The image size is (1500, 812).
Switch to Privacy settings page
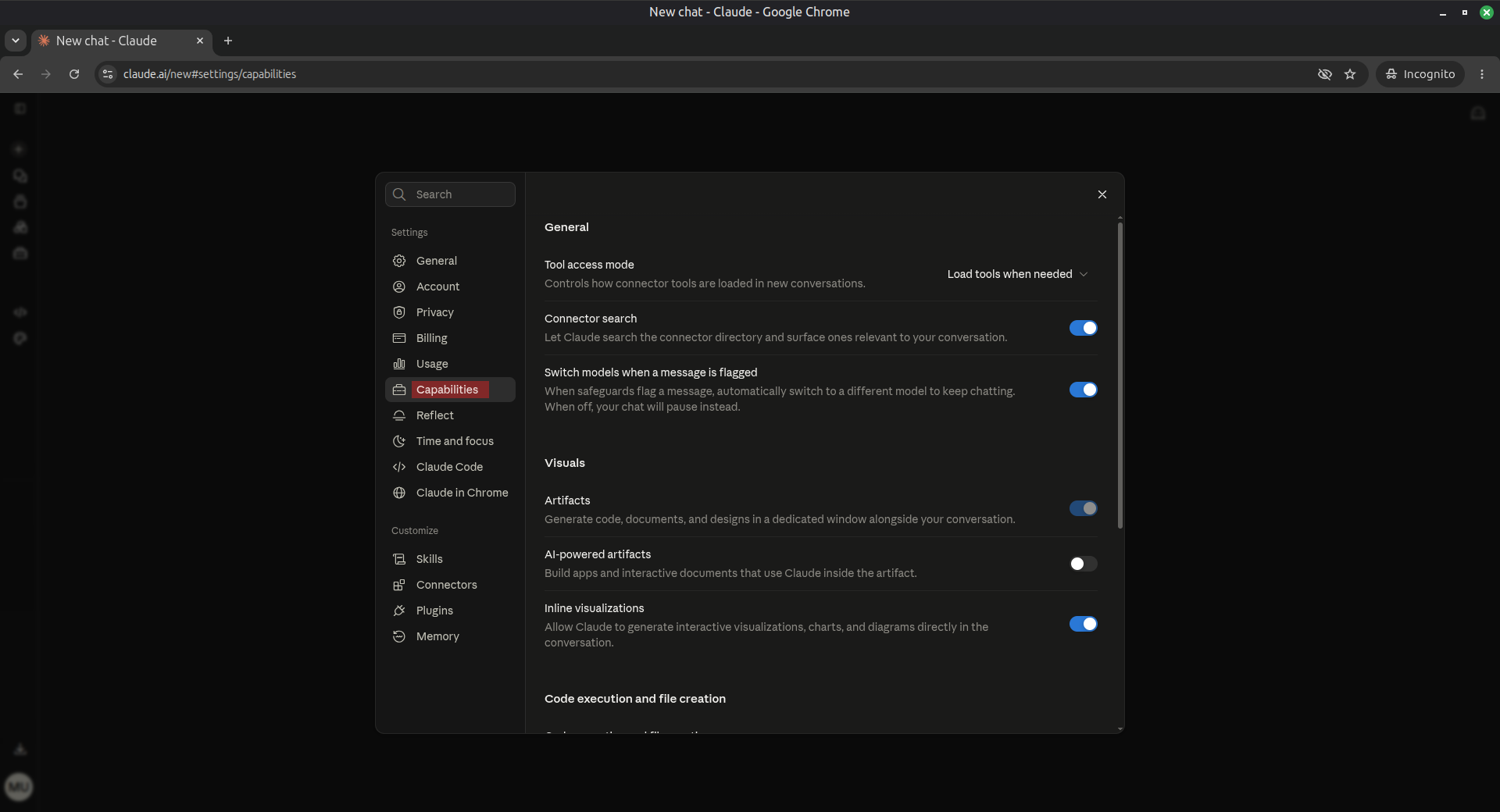tap(450, 312)
